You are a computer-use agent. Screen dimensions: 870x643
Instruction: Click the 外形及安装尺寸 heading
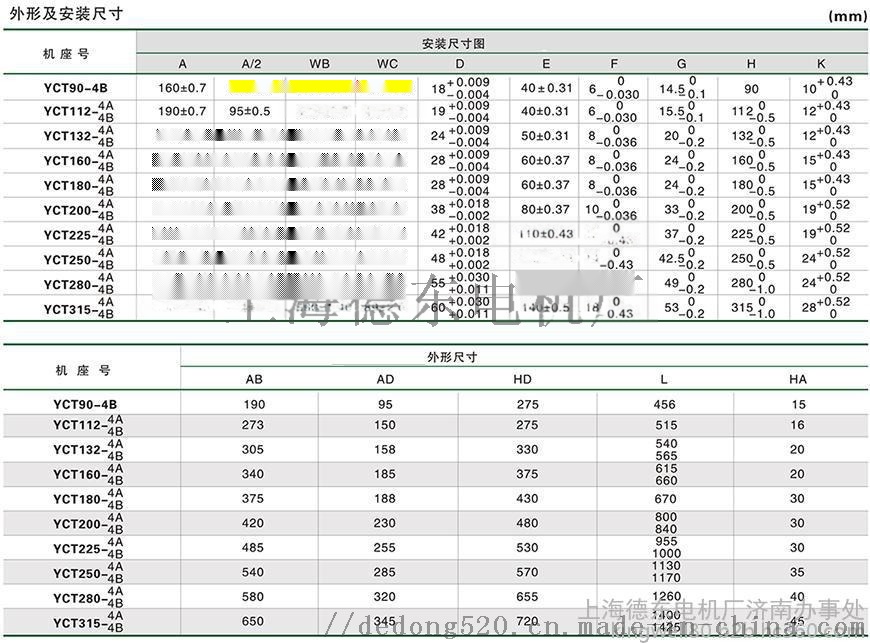66,13
